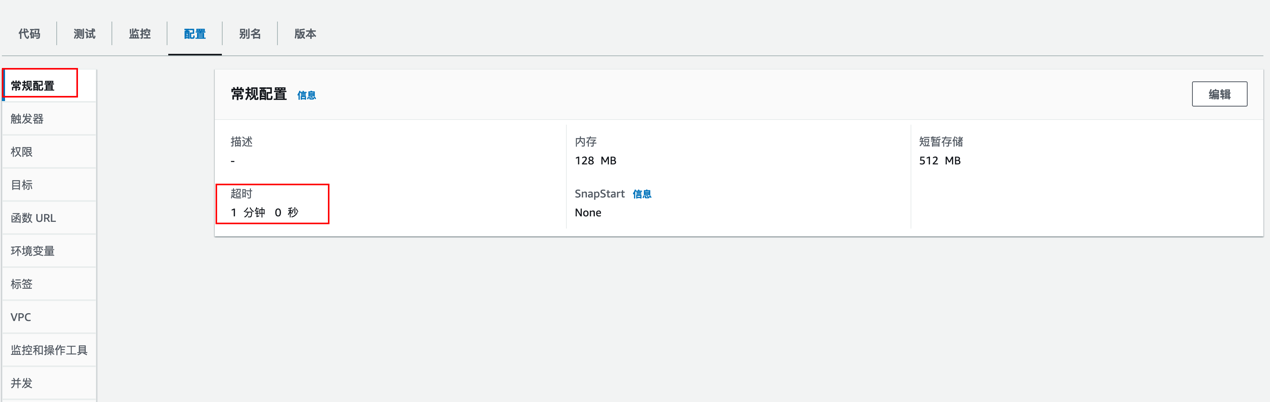
Task: Select the 配置 tab
Action: pyautogui.click(x=195, y=34)
